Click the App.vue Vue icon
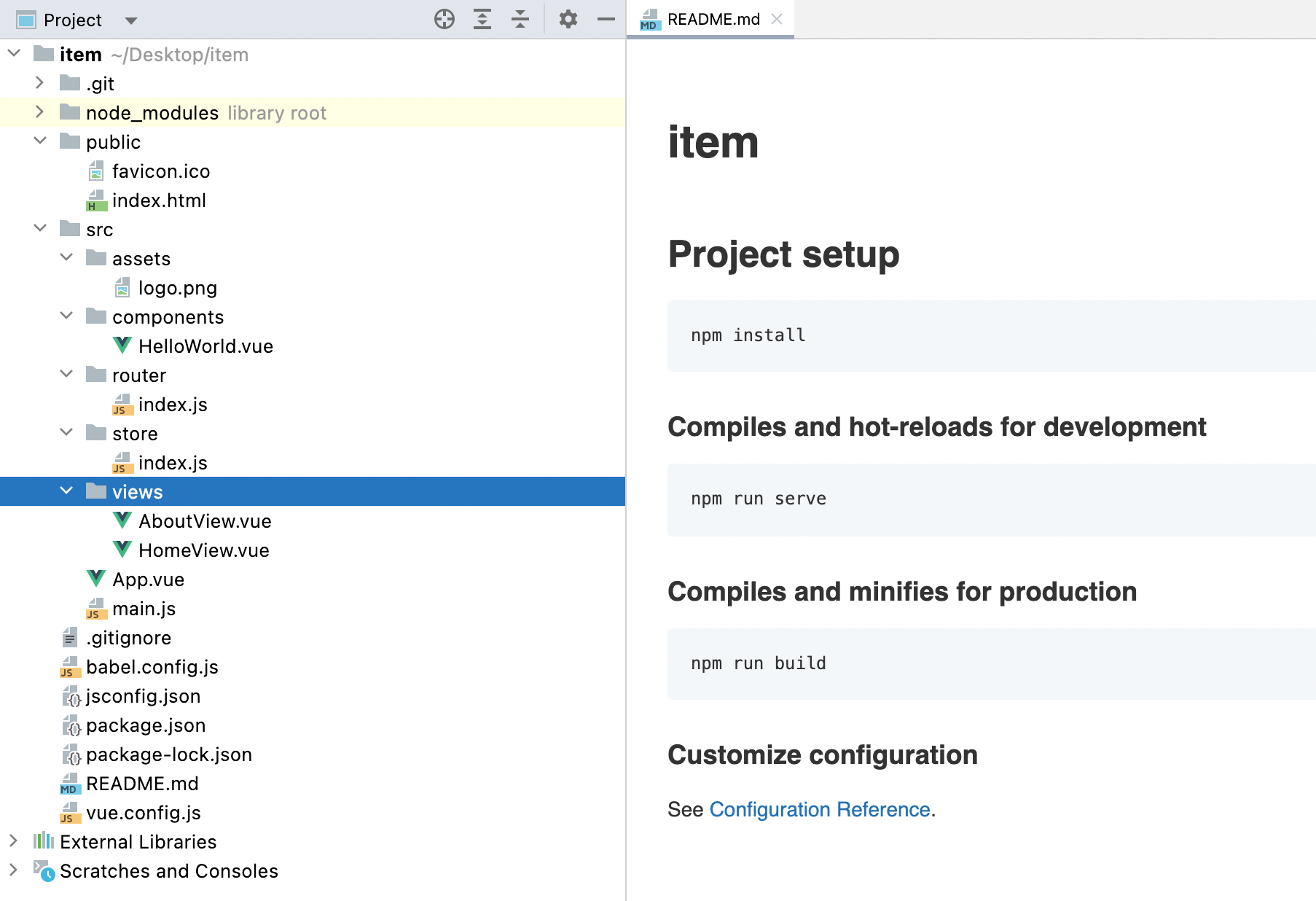1316x901 pixels. coord(96,579)
